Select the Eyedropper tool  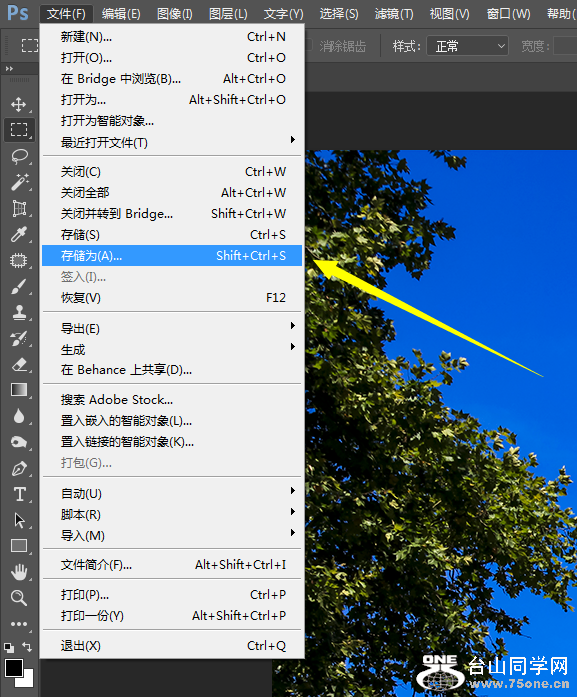pos(19,234)
